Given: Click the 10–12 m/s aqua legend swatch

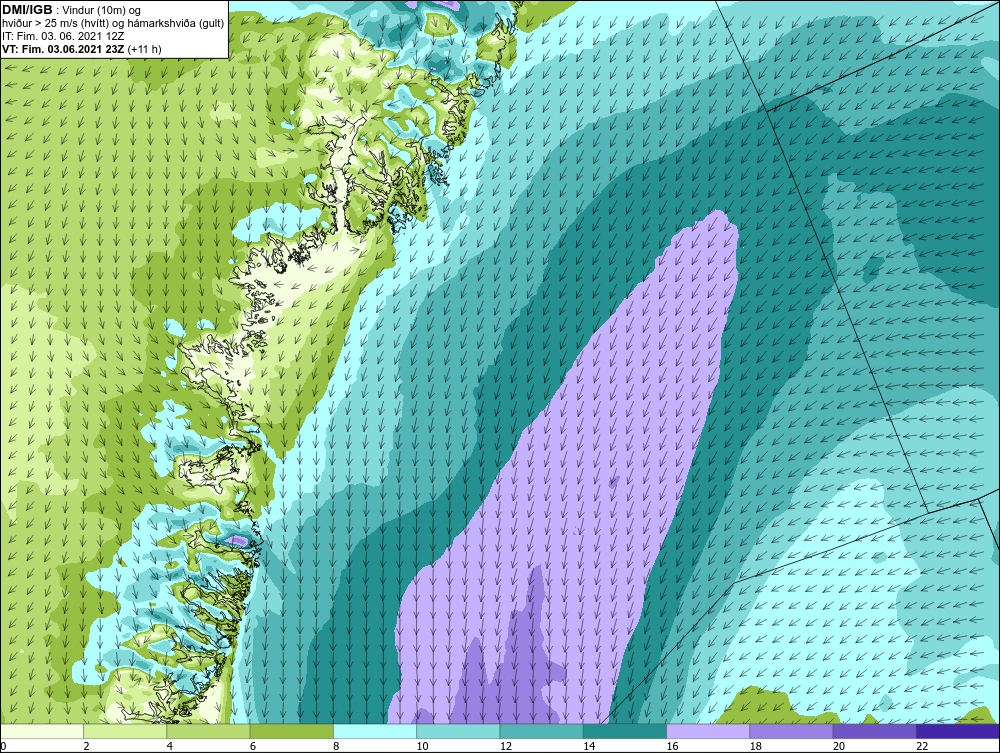Looking at the screenshot, I should point(458,731).
